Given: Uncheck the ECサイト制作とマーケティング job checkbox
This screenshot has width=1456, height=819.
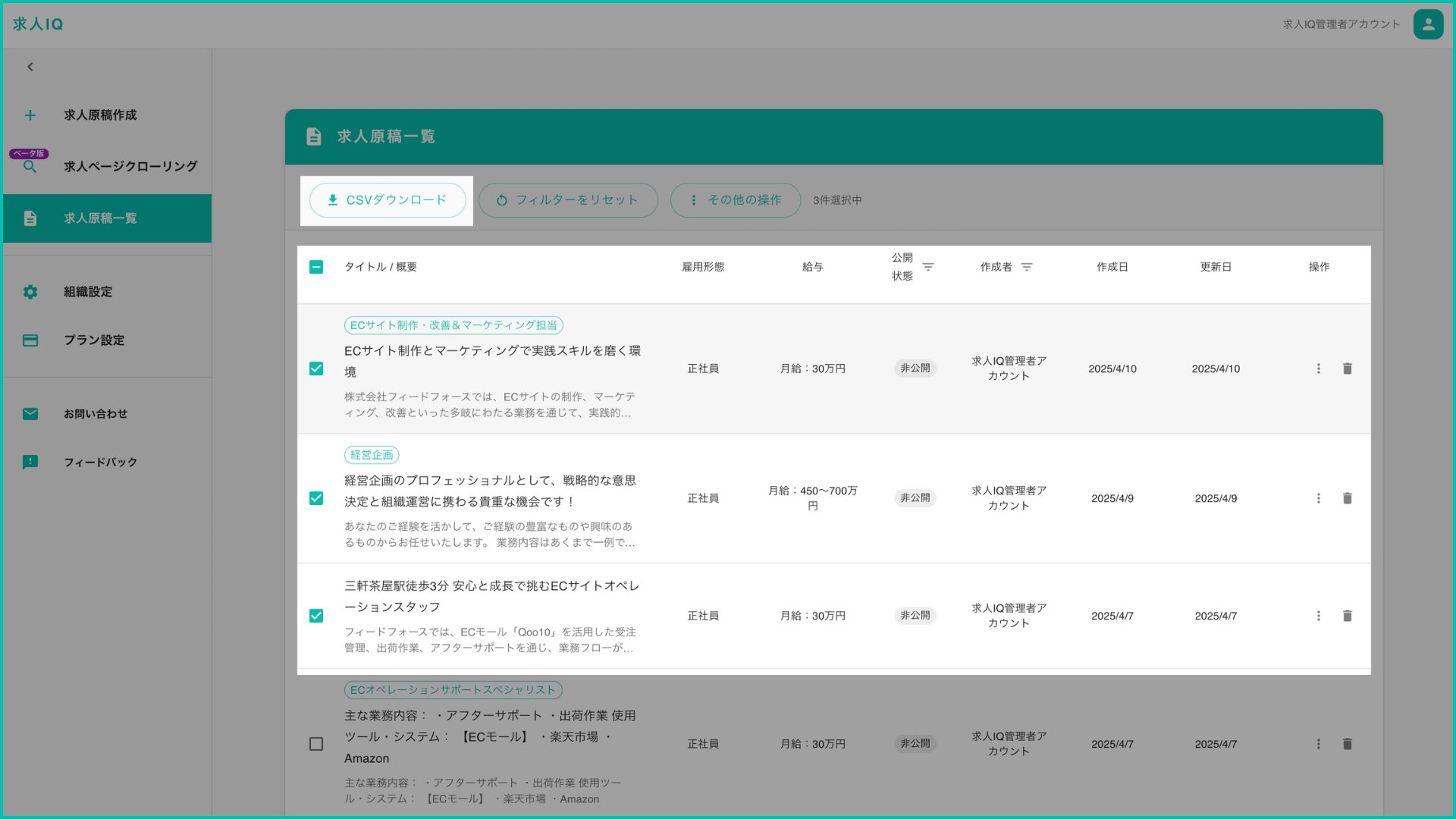Looking at the screenshot, I should point(316,369).
